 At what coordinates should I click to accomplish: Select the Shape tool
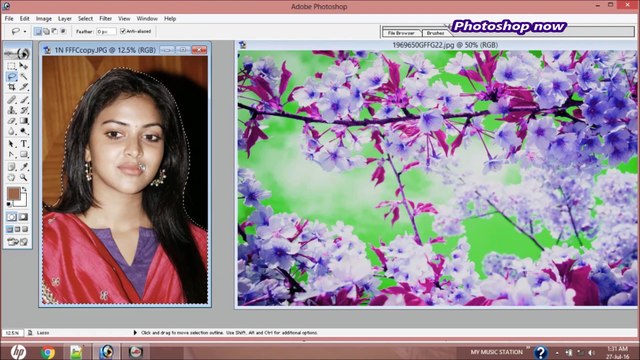point(24,155)
